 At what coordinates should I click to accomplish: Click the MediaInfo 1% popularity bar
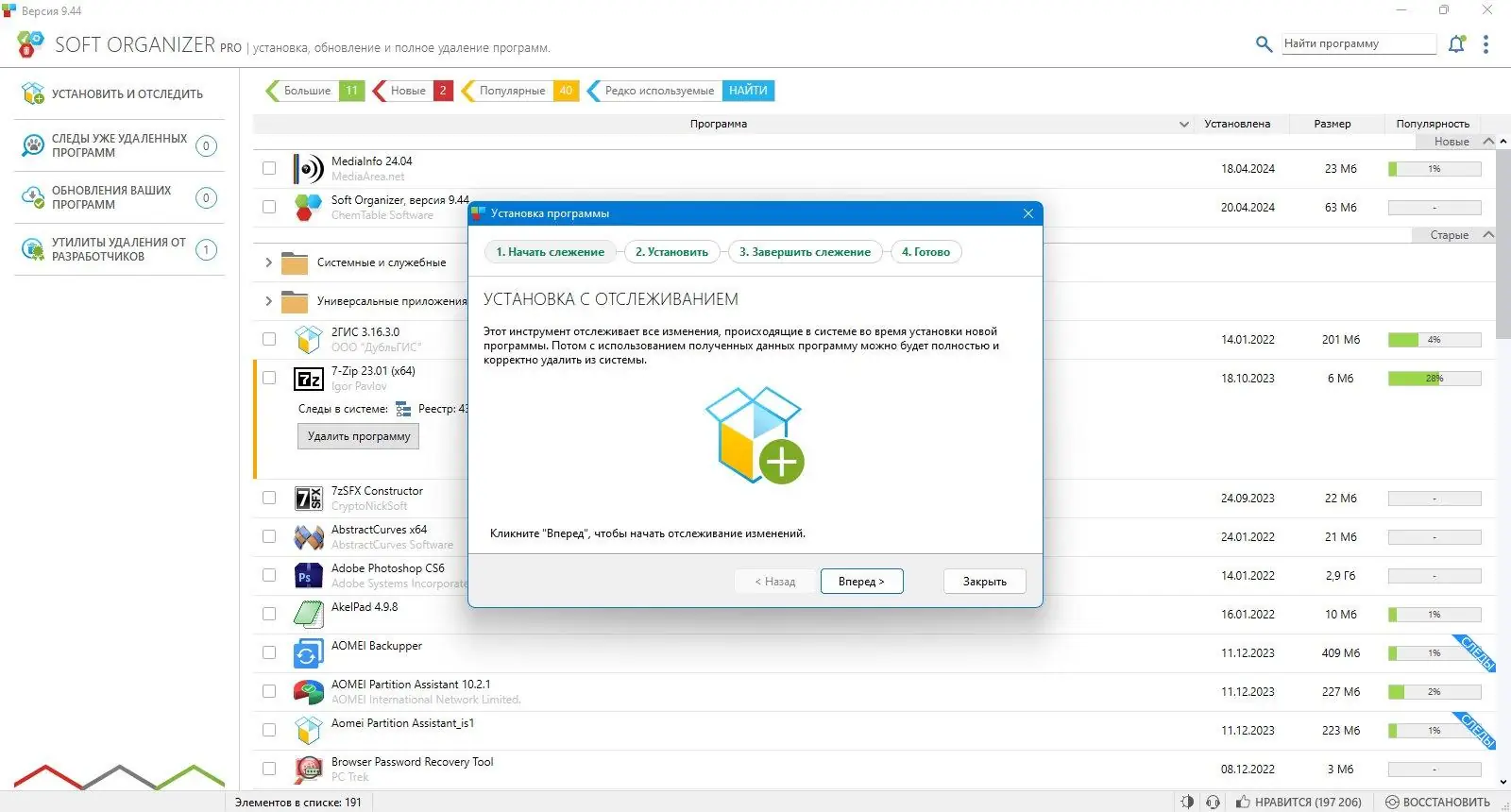[x=1435, y=169]
